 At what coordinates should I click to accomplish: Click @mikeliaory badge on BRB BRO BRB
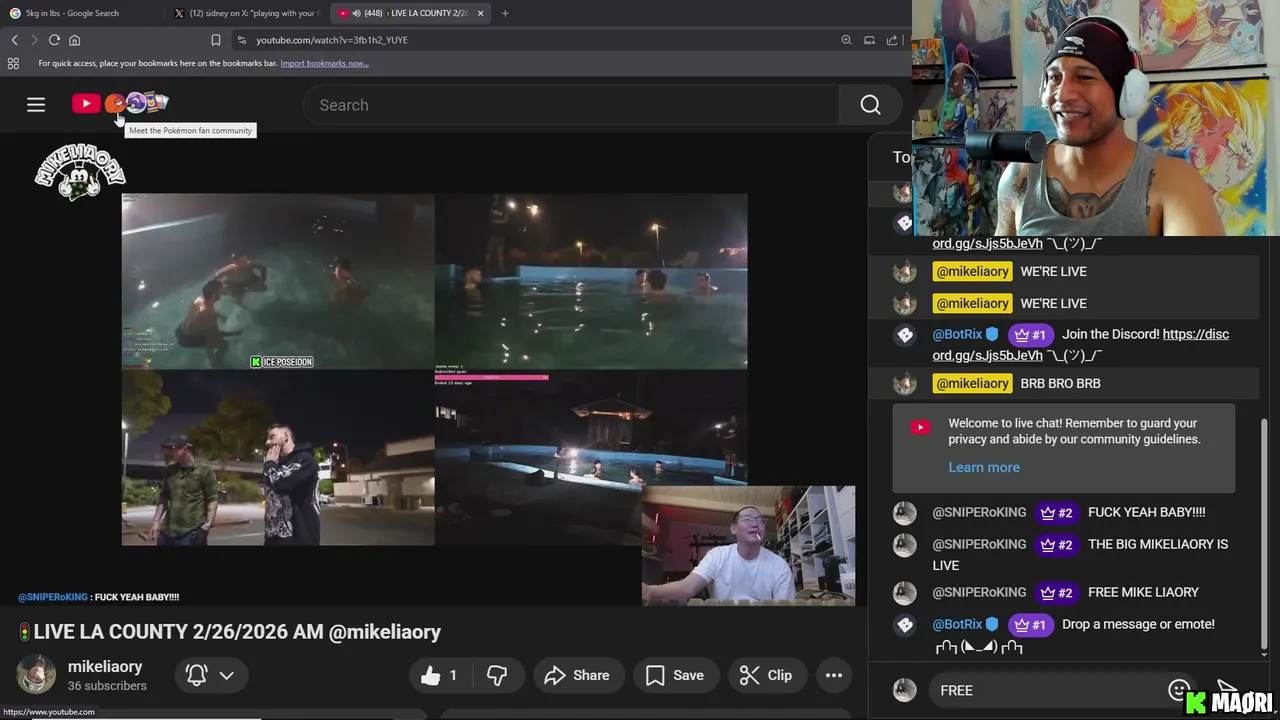pos(973,383)
